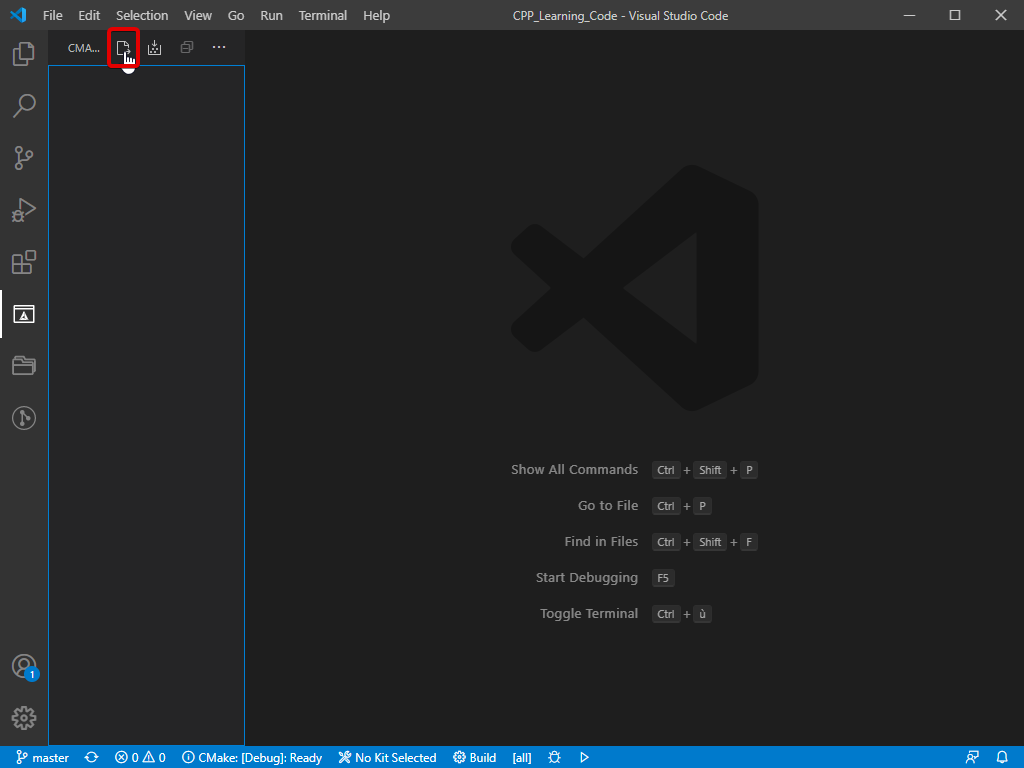This screenshot has height=768, width=1024.
Task: Open the Selection menu
Action: click(142, 15)
